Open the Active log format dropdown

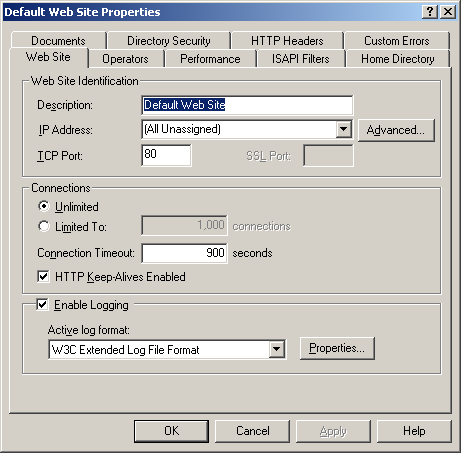click(x=277, y=349)
